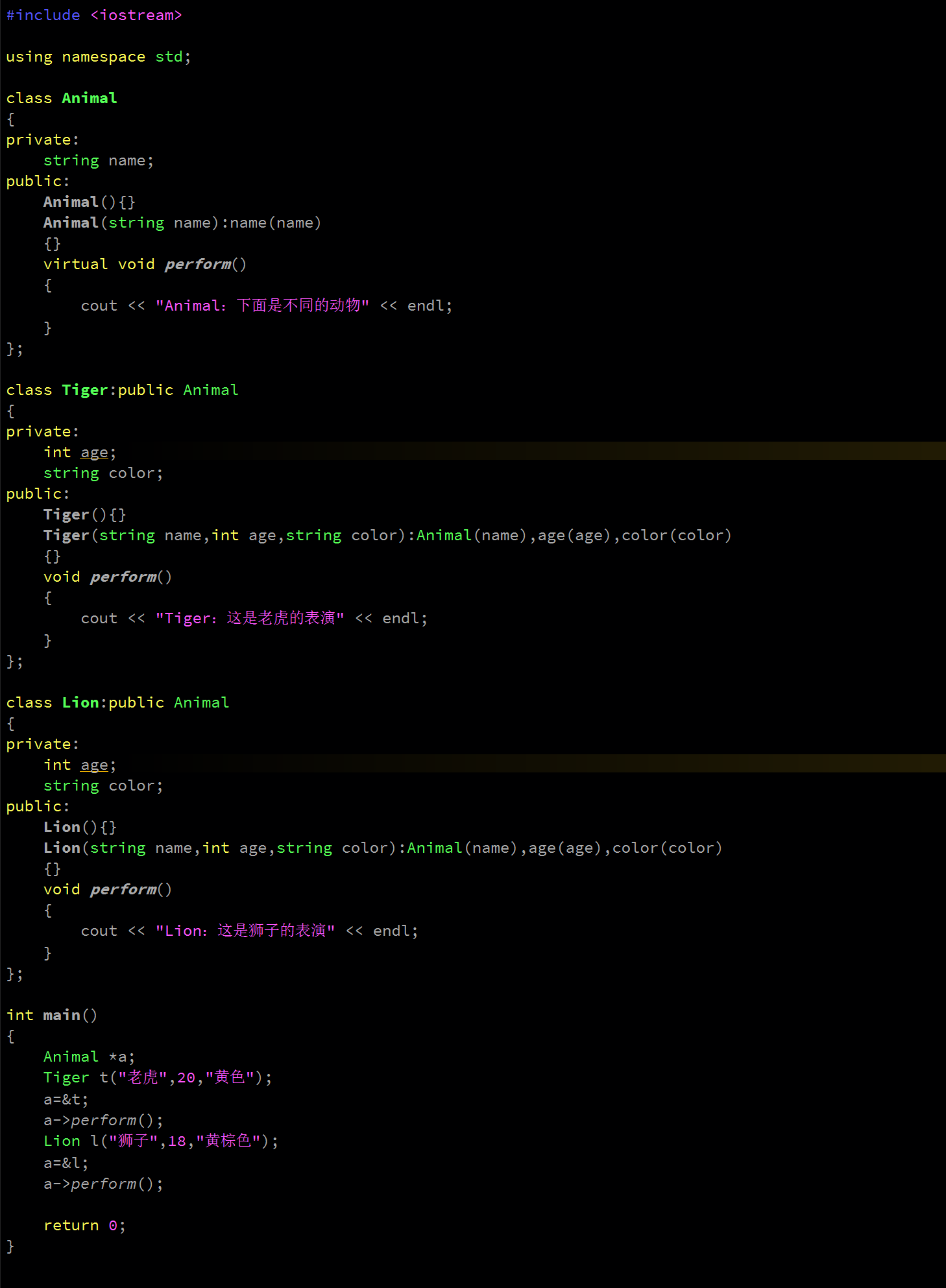Click the 'Animal(){}' default constructor
This screenshot has height=1288, width=946.
coord(90,202)
